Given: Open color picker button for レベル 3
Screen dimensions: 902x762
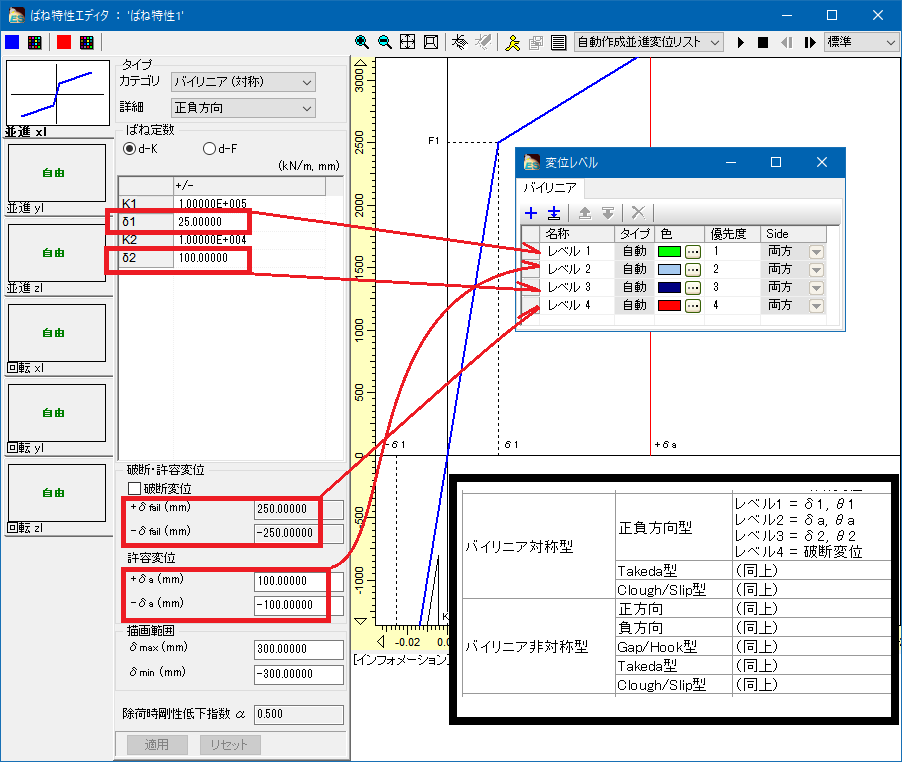Looking at the screenshot, I should [693, 288].
